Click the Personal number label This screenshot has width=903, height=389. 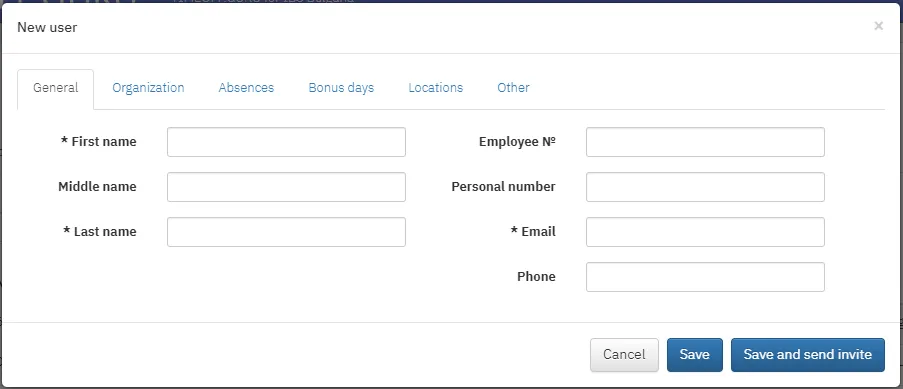[503, 187]
